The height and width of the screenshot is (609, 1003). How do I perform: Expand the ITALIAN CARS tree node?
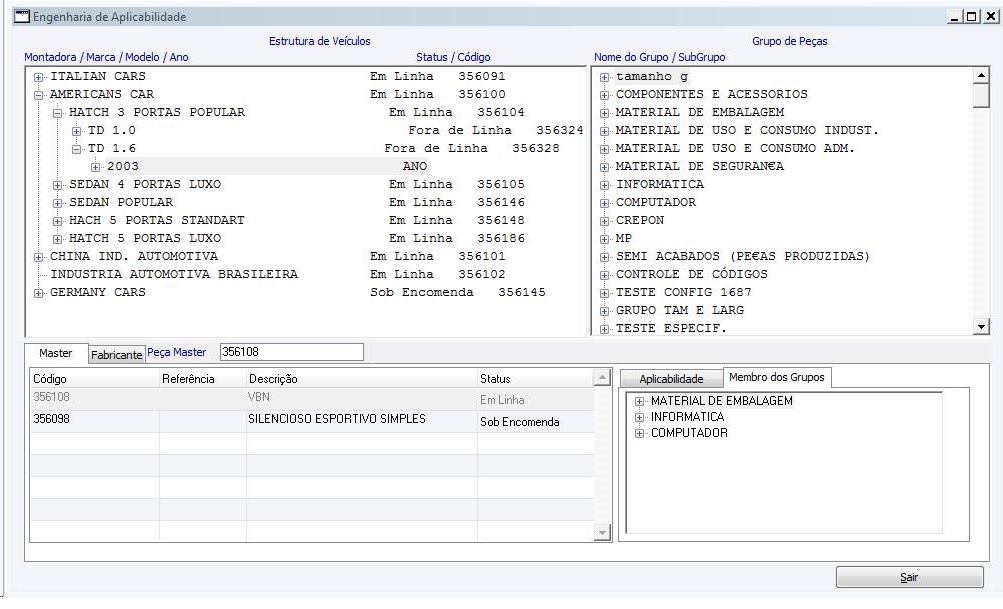(x=38, y=77)
